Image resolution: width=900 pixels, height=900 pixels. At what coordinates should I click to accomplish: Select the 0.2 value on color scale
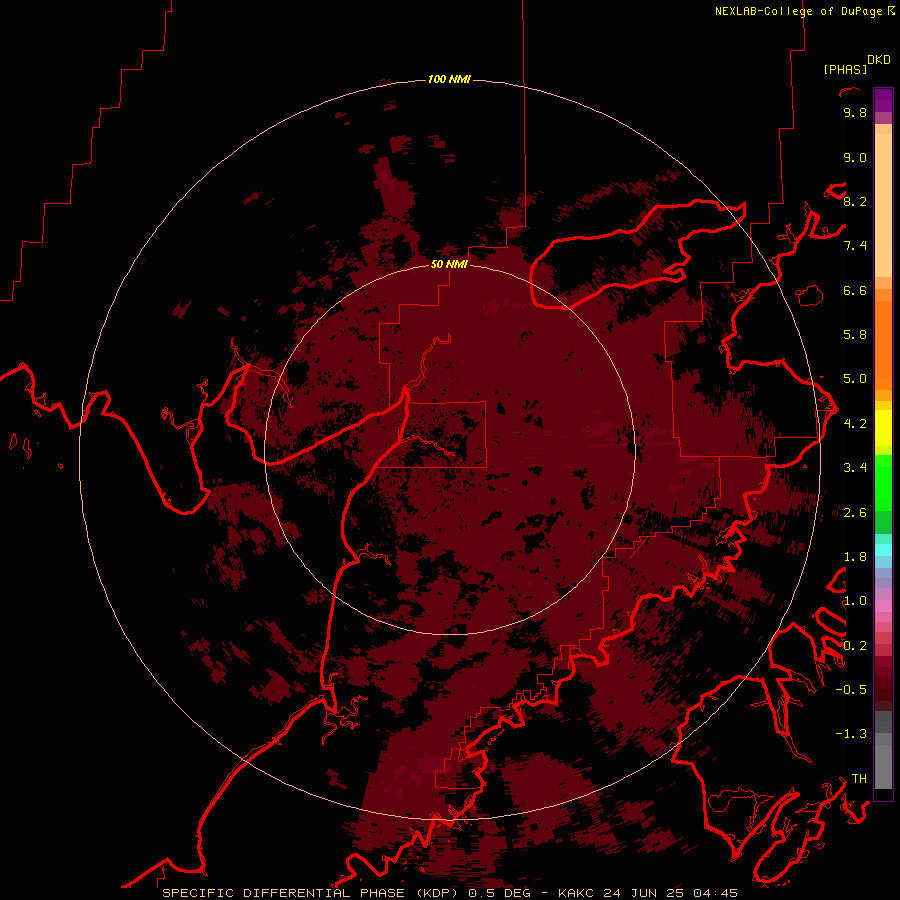pos(855,646)
